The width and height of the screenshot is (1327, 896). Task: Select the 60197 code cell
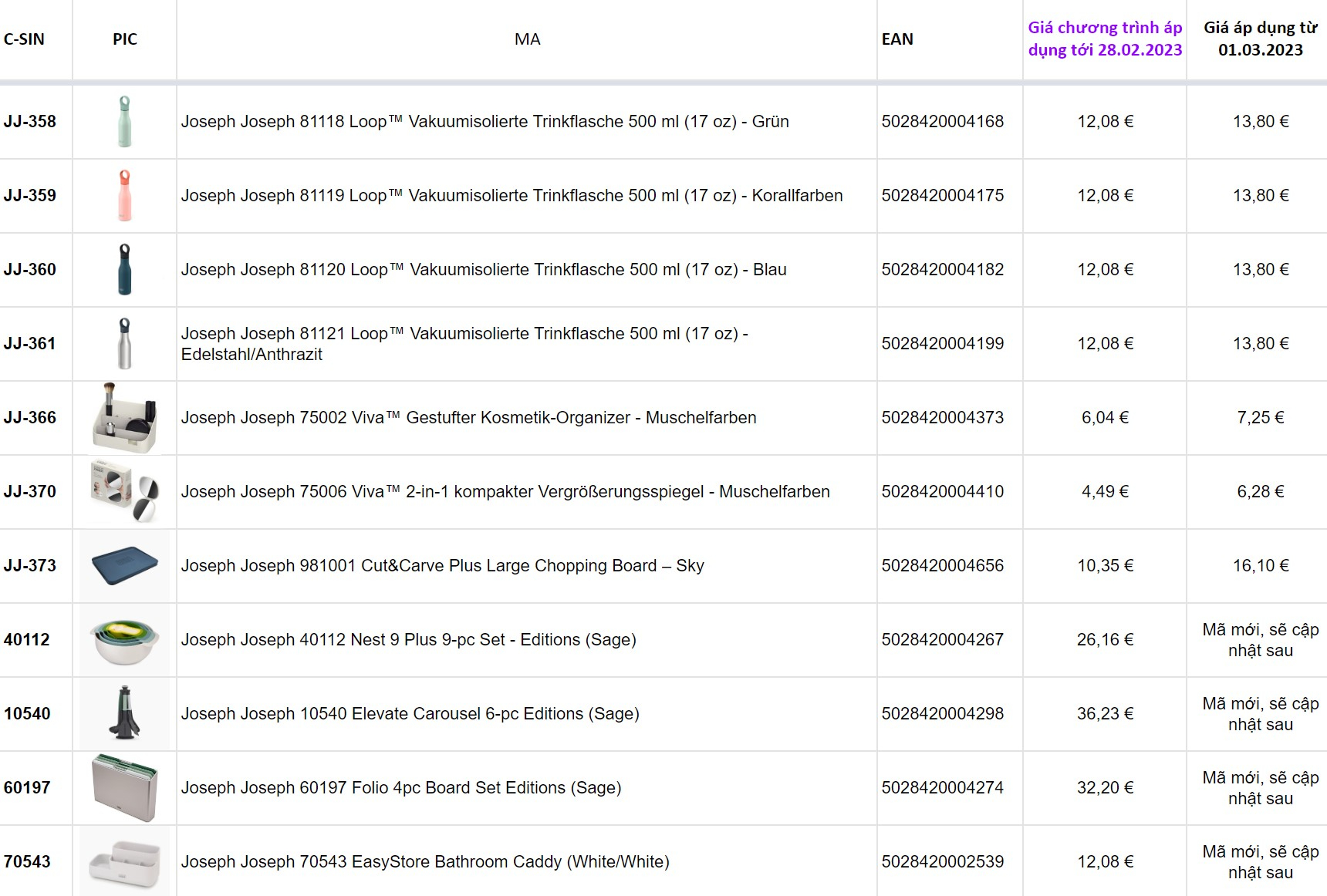coord(27,787)
